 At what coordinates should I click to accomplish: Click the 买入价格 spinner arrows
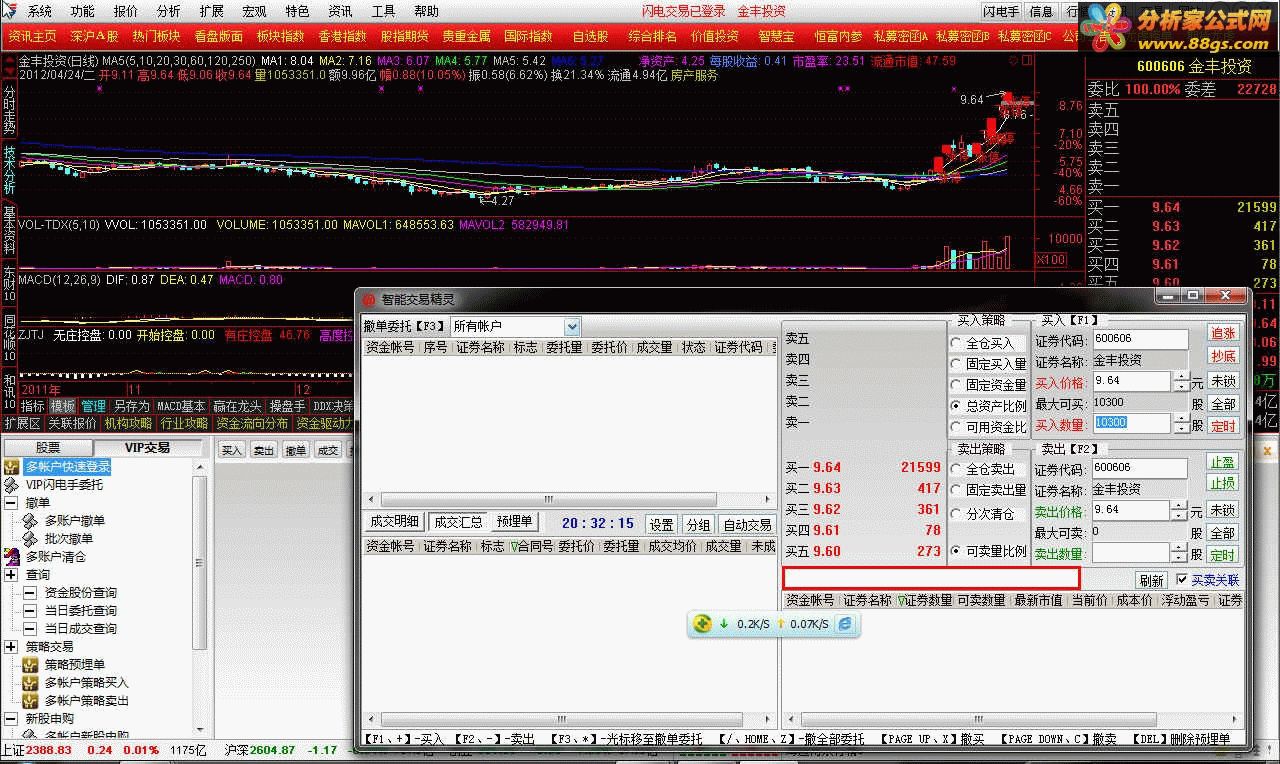pos(1181,382)
